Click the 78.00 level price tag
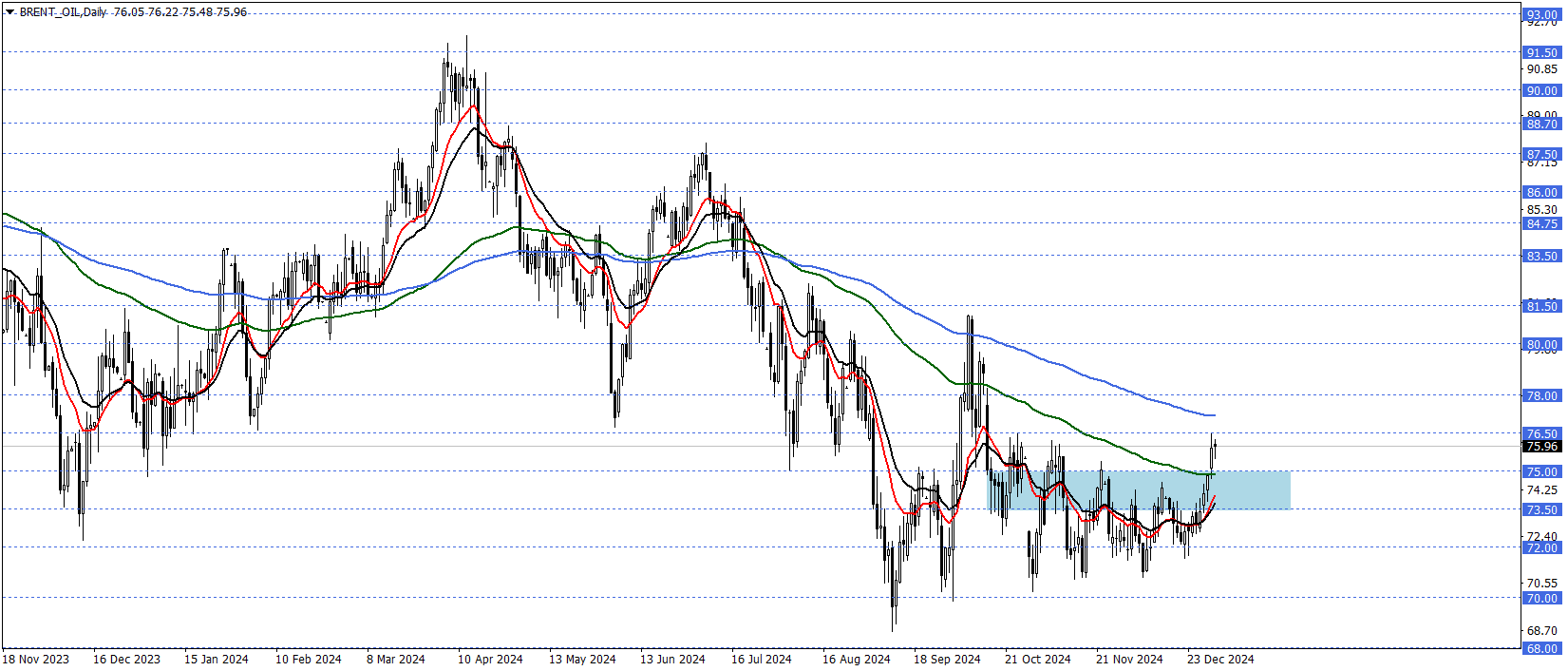The width and height of the screenshot is (1568, 671). (x=1541, y=395)
